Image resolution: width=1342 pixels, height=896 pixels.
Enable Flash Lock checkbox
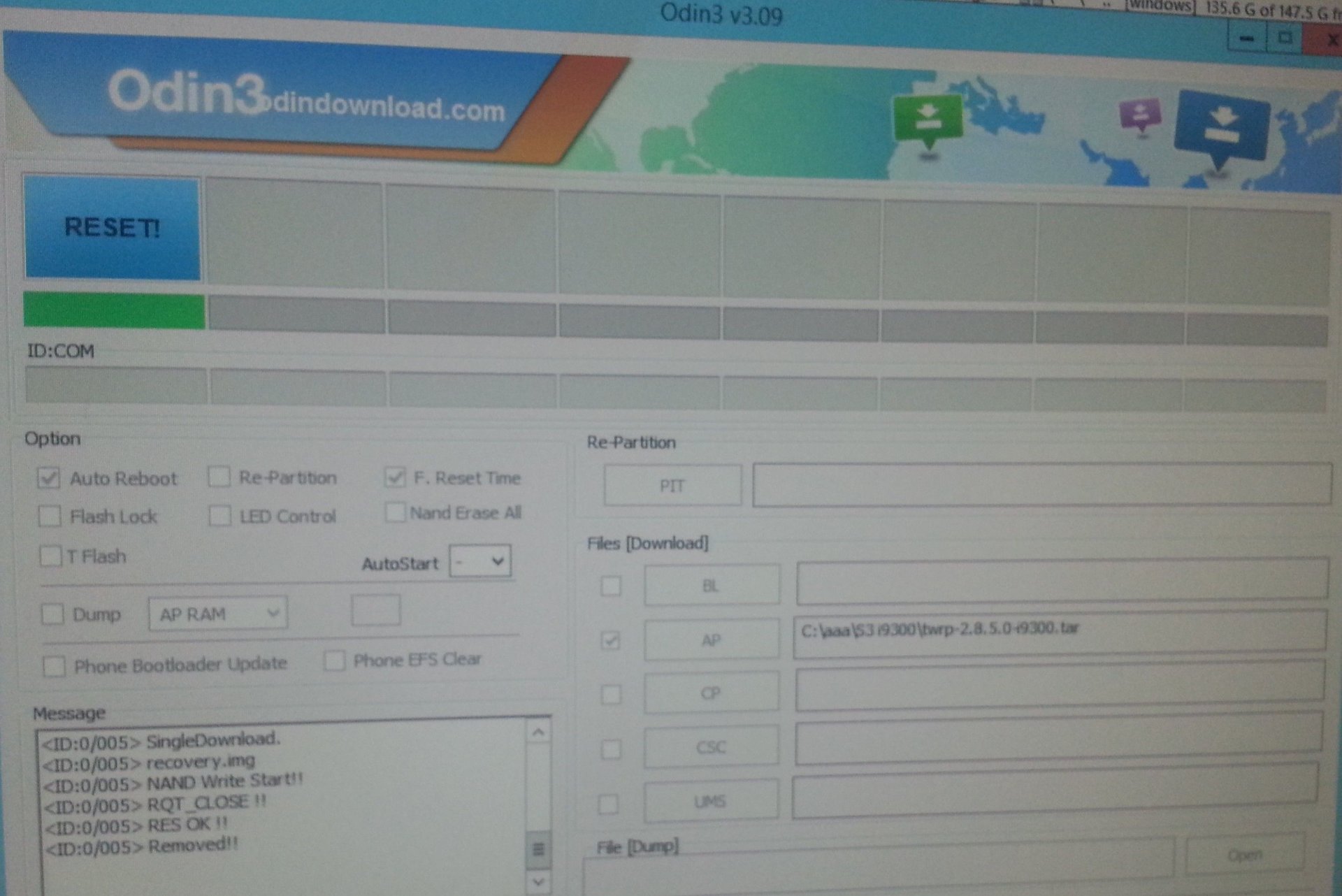pos(49,516)
